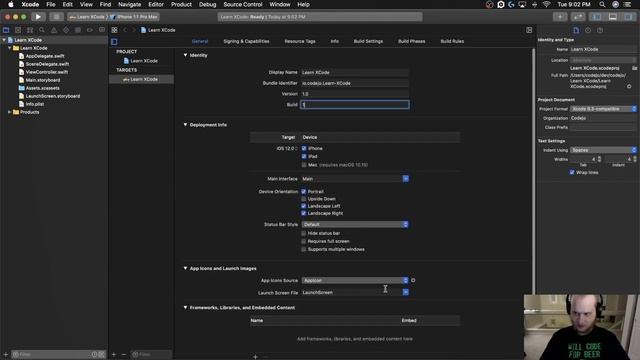Switch to Build Settings tab
Screen dimensions: 640x360
click(368, 41)
